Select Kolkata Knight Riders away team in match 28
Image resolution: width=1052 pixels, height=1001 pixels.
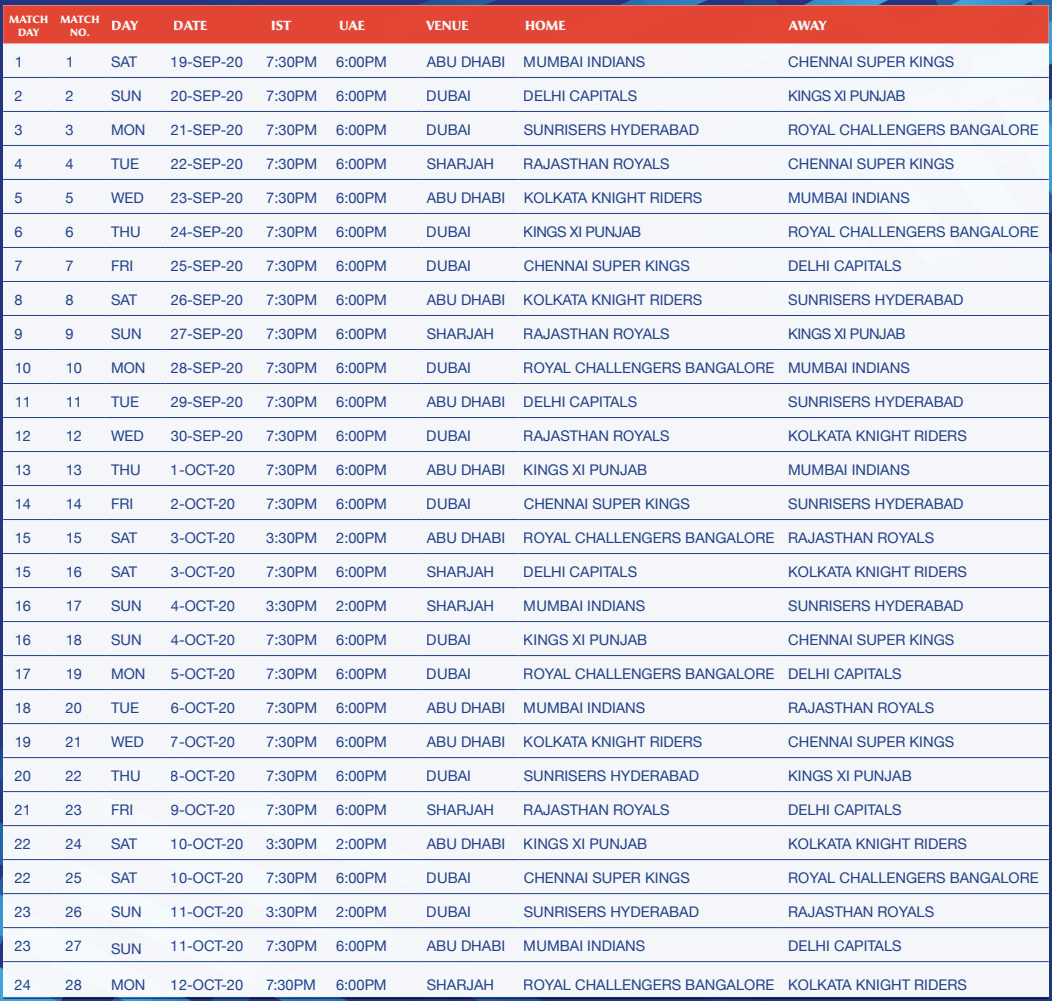point(877,985)
